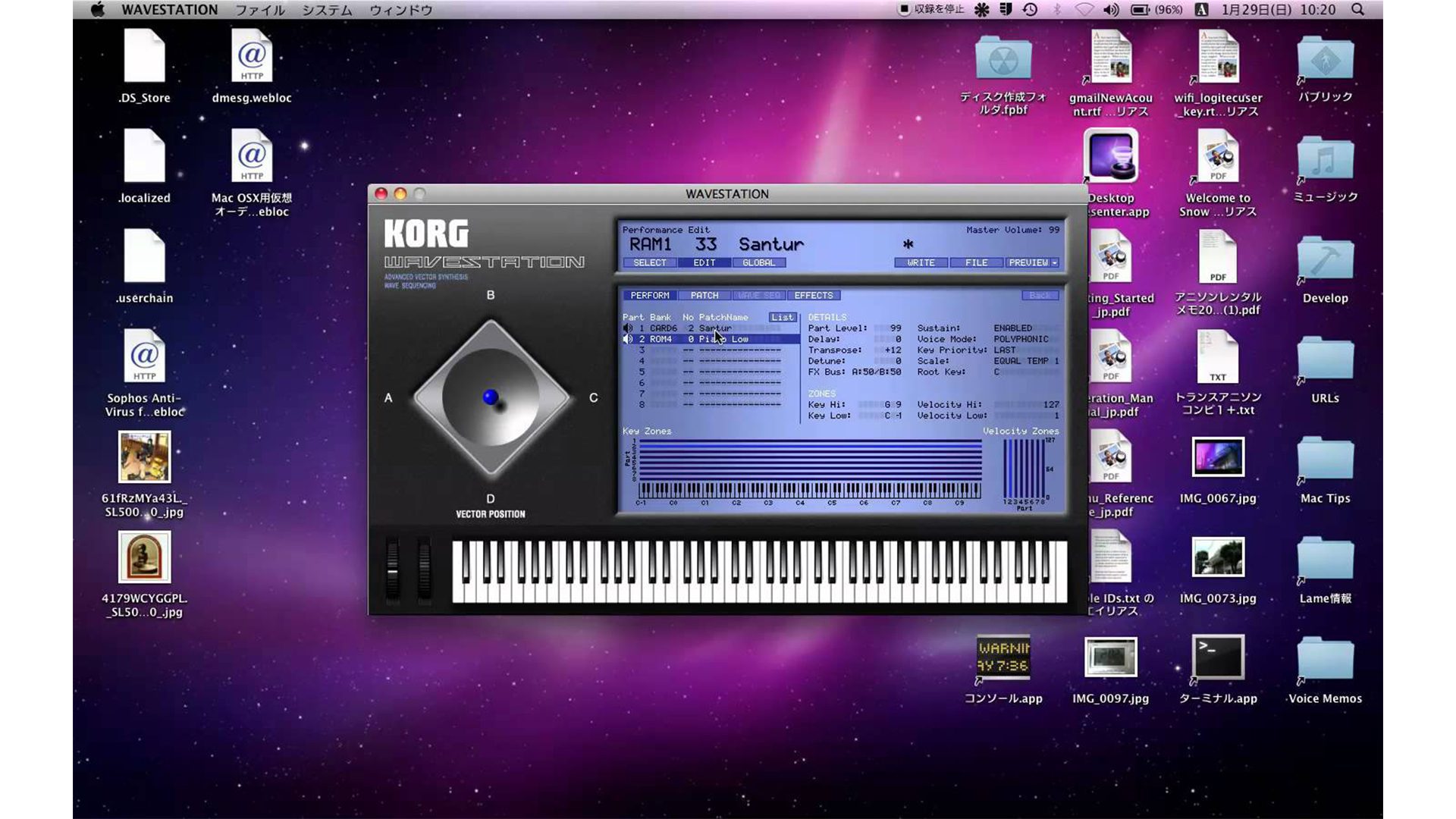
Task: Select part 1 row CARD6 Santur
Action: click(x=711, y=328)
